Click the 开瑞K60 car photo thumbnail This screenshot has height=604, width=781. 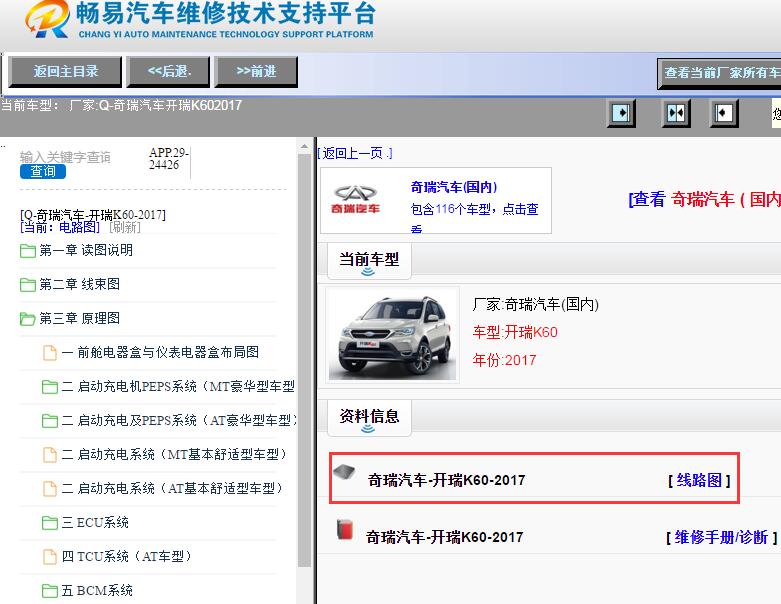click(392, 336)
